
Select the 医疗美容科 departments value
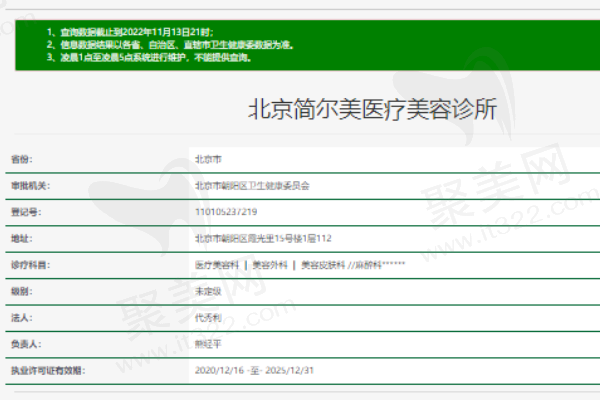pyautogui.click(x=300, y=265)
